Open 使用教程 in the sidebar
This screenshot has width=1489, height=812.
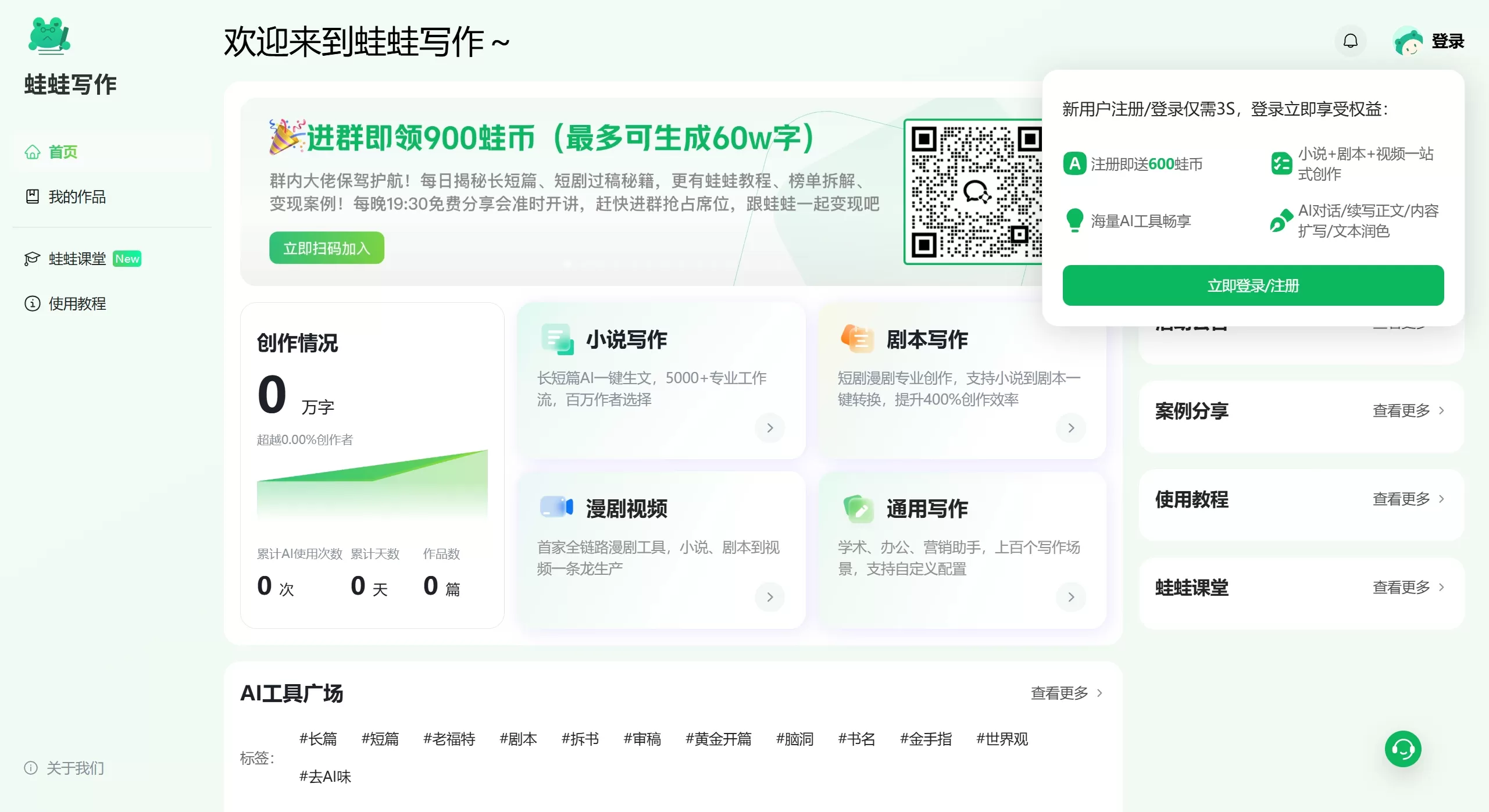(x=112, y=303)
